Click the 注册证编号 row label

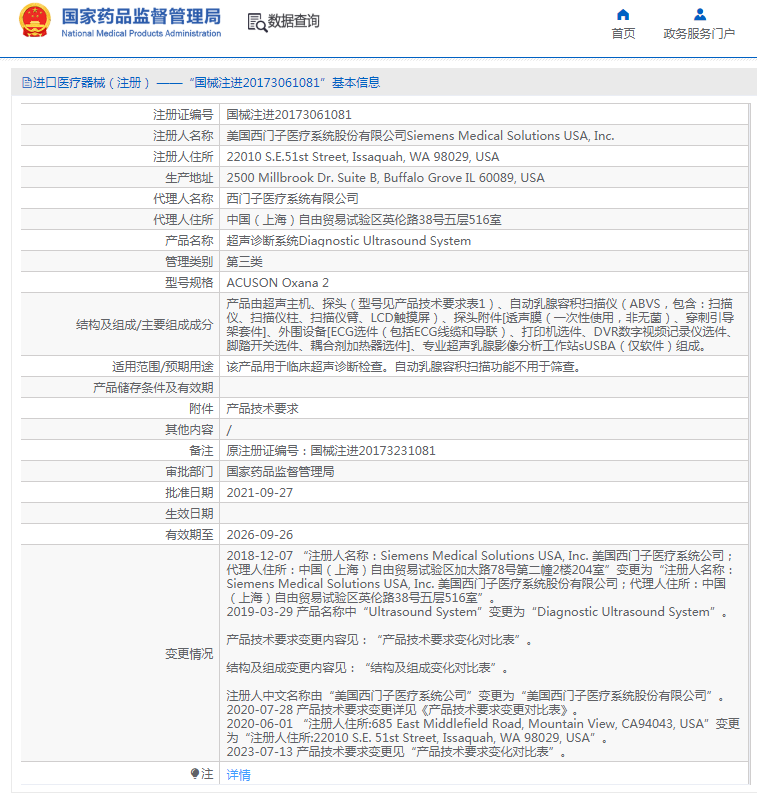(x=183, y=115)
